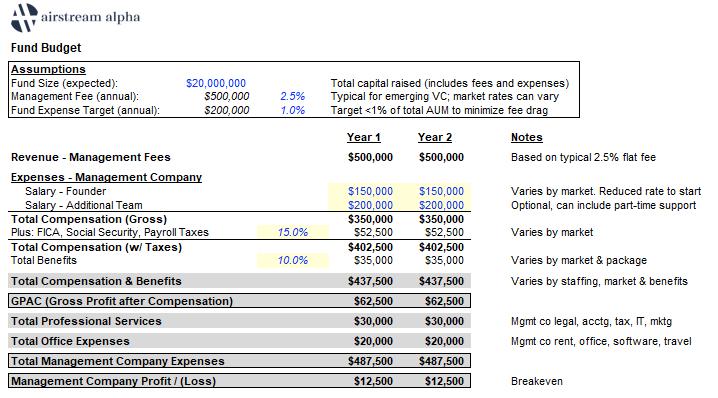Click Year 1 compensation & benefits $437,500
This screenshot has height=398, width=718.
370,281
